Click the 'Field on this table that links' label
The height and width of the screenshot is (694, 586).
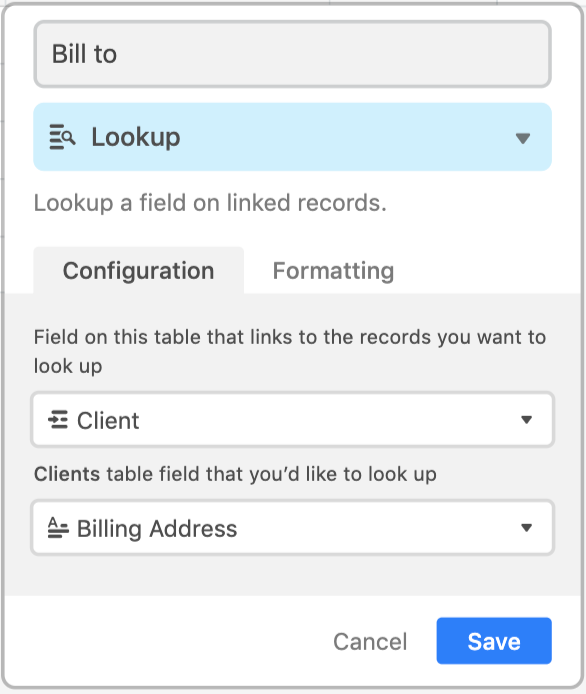290,351
